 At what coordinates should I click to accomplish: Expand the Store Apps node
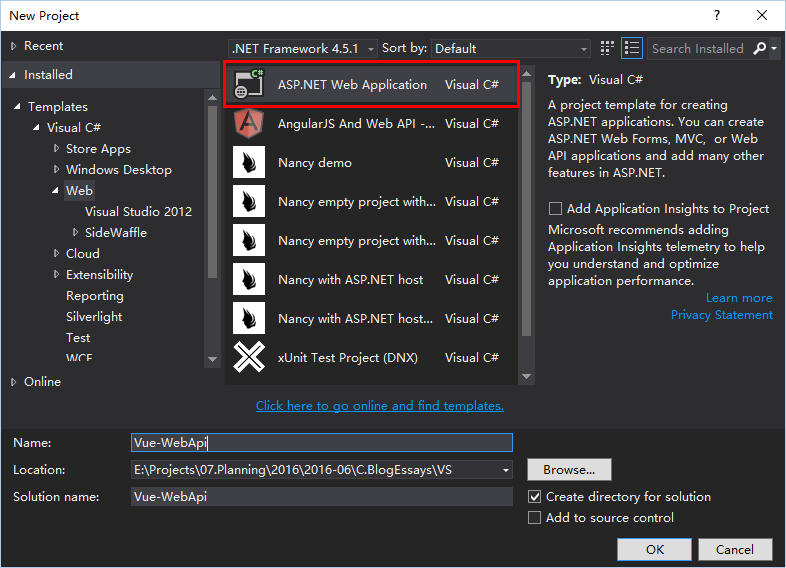56,148
